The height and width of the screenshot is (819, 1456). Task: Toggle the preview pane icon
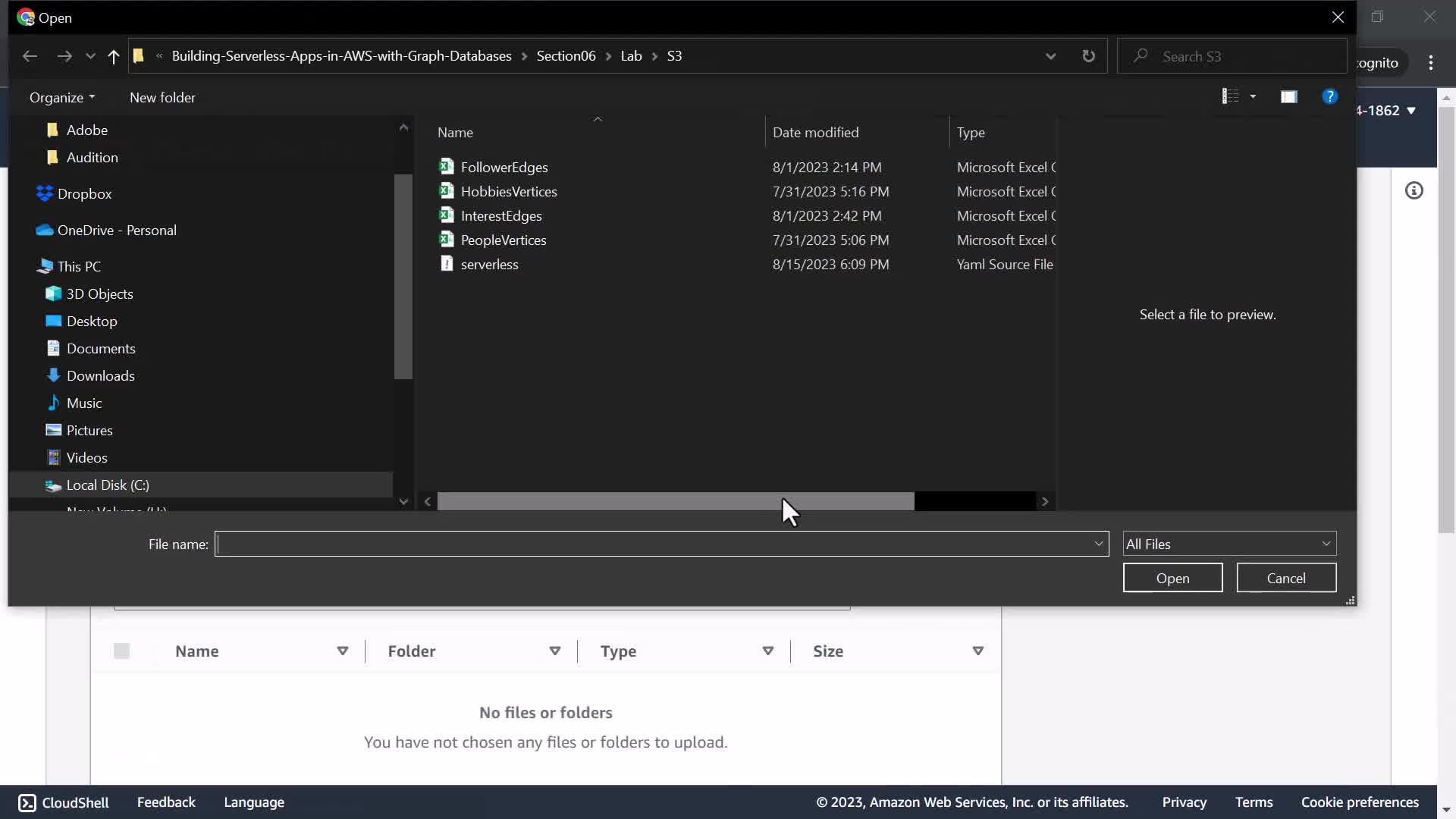[x=1288, y=97]
